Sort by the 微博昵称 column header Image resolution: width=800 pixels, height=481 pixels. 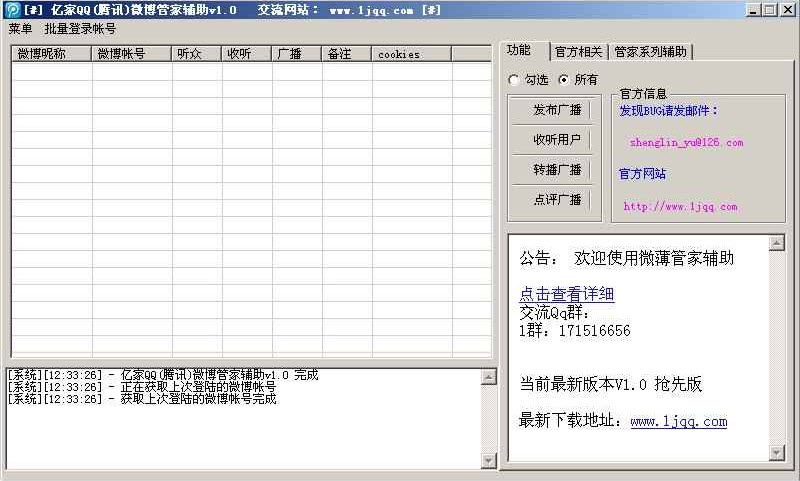coord(51,54)
